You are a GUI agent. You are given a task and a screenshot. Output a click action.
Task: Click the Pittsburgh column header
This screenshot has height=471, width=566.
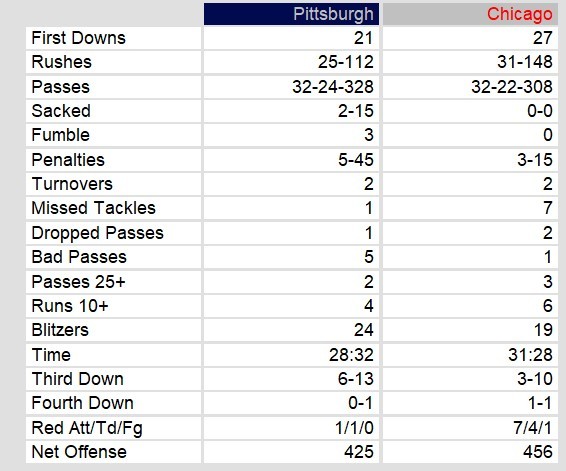[x=291, y=14]
